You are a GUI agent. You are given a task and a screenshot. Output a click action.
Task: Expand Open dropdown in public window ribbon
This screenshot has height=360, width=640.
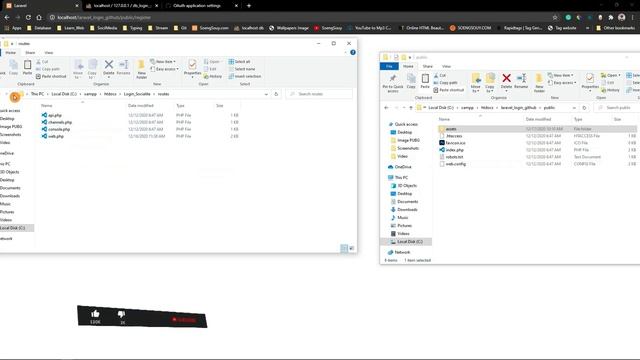(611, 76)
